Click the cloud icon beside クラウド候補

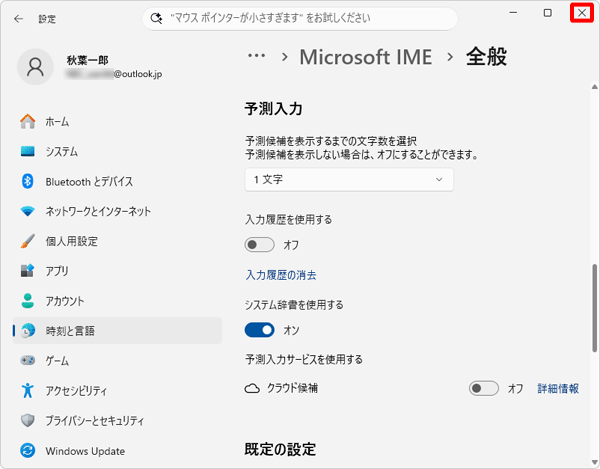(x=252, y=389)
